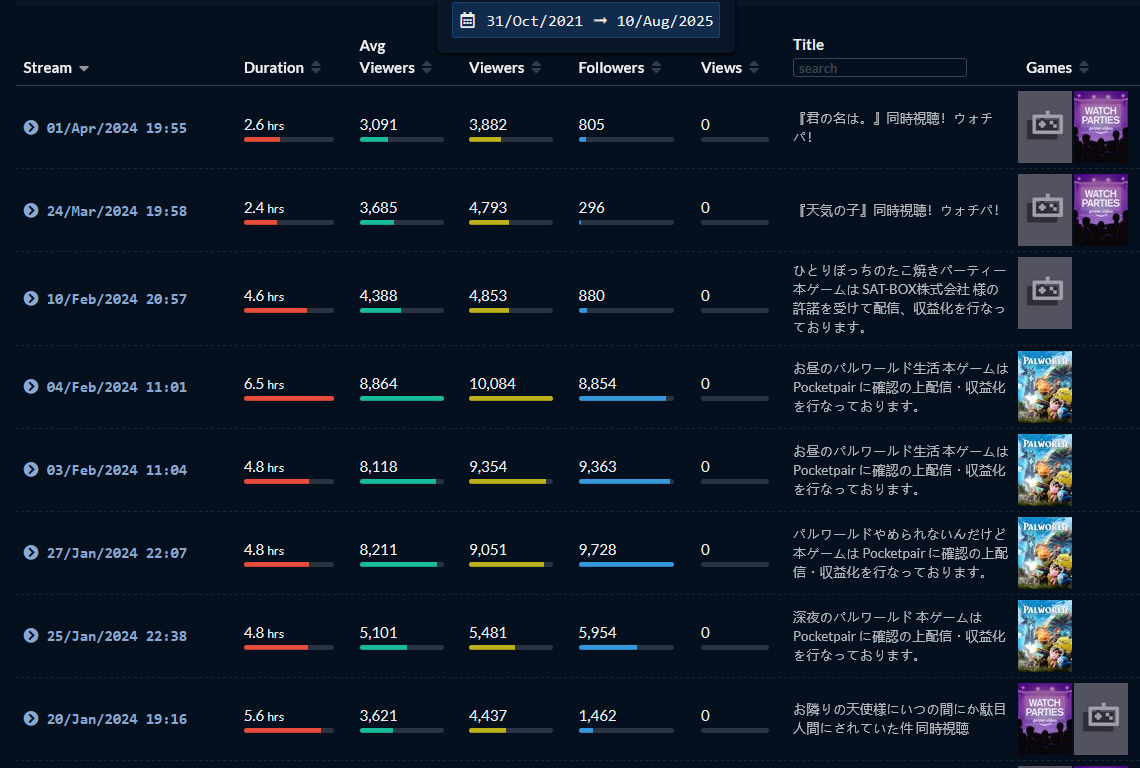Image resolution: width=1140 pixels, height=768 pixels.
Task: Open the 01/Apr/2024 19:55 stream link
Action: pos(116,128)
